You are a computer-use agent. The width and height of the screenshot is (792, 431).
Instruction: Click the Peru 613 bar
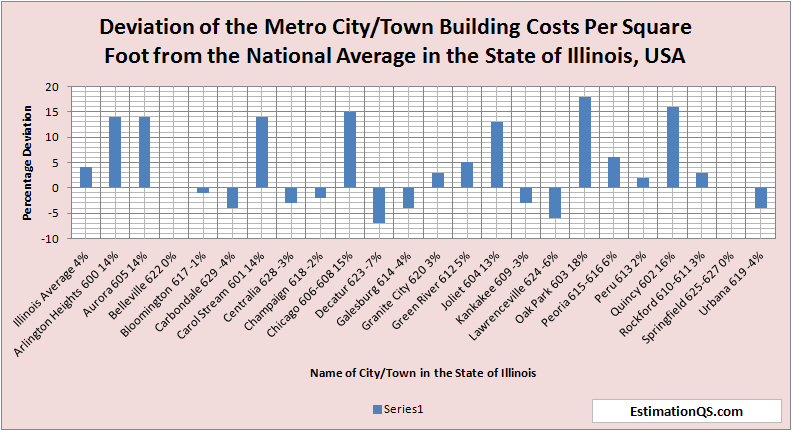(x=644, y=182)
